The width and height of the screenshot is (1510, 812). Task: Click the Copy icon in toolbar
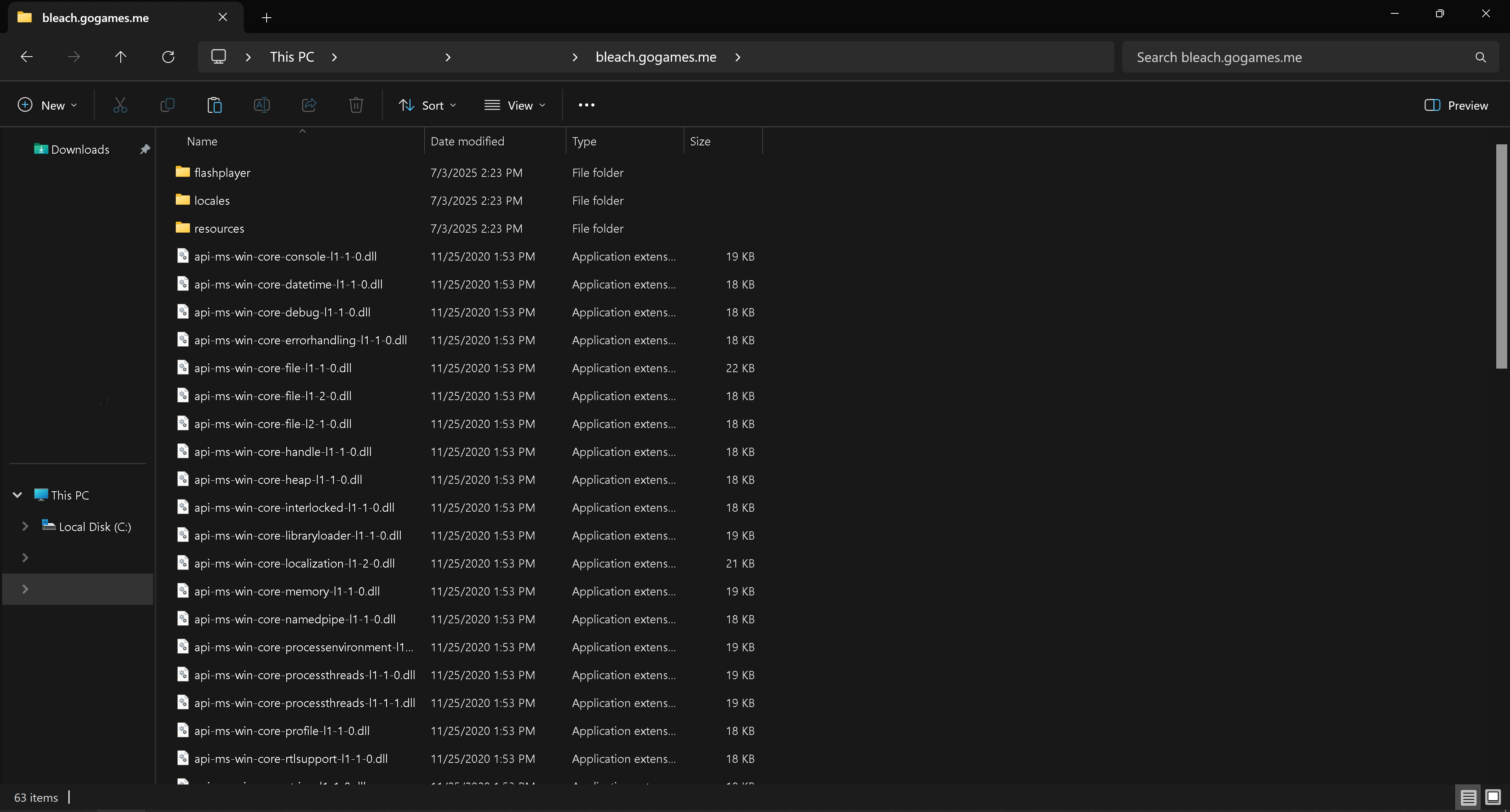pos(167,105)
